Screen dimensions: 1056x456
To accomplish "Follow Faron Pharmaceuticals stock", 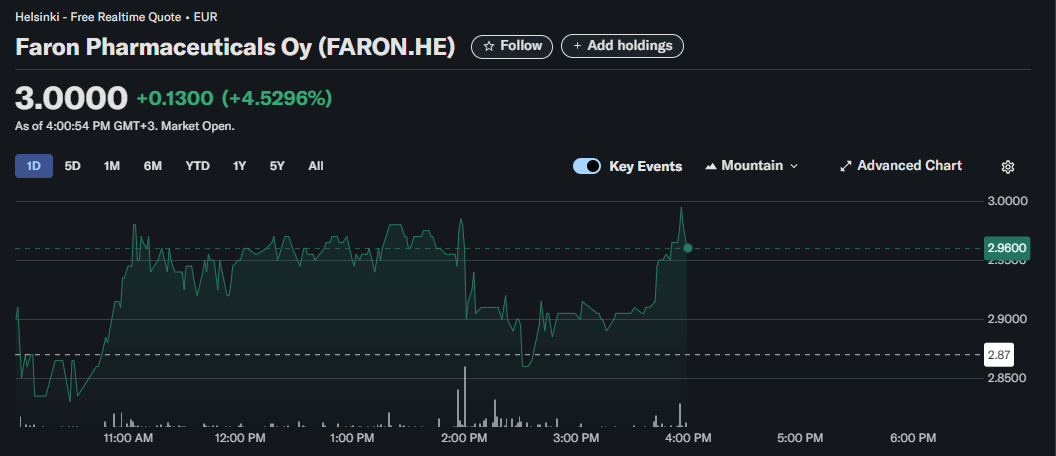I will pos(512,46).
